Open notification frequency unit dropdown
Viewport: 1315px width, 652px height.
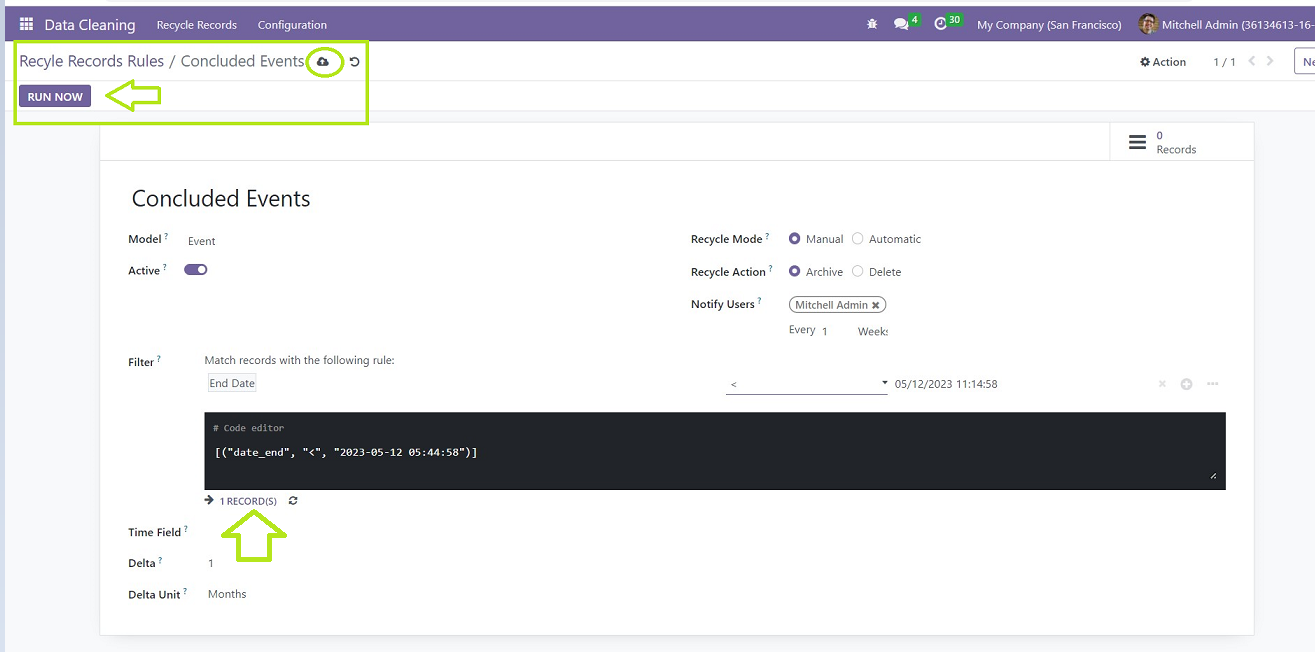point(873,331)
